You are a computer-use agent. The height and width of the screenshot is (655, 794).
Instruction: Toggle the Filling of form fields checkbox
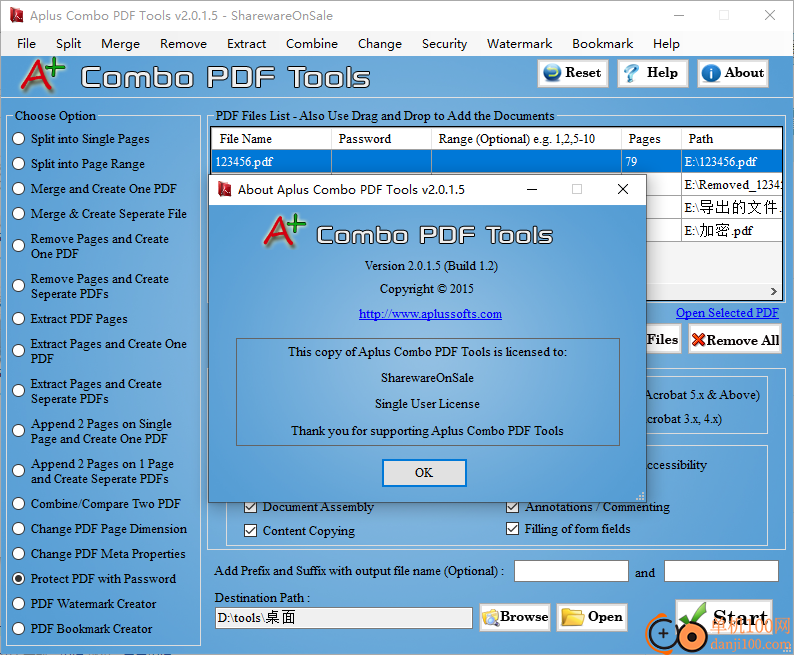coord(512,529)
